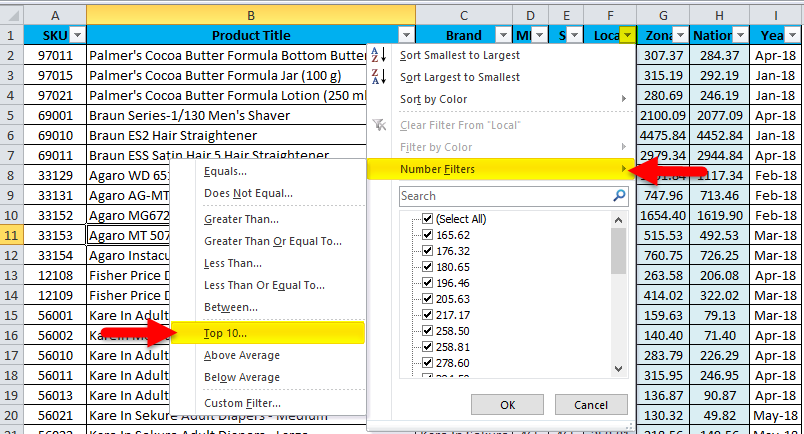Click the filter list scroll up arrow
Screen dimensions: 804x434
tap(618, 220)
